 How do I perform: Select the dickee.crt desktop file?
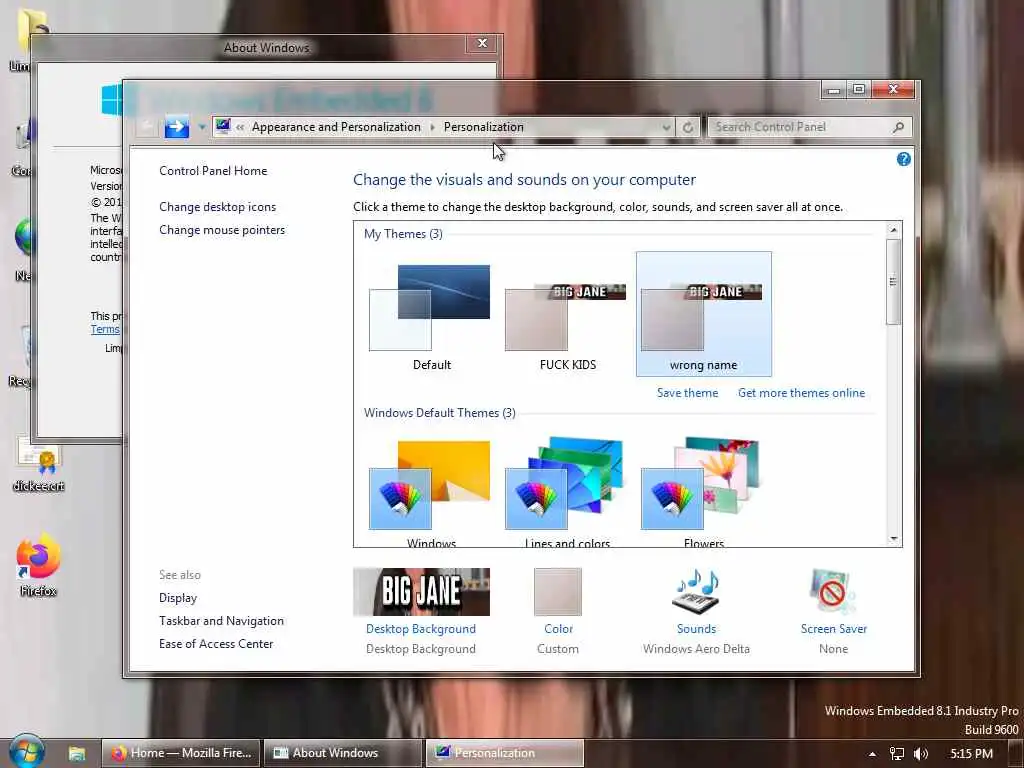39,463
